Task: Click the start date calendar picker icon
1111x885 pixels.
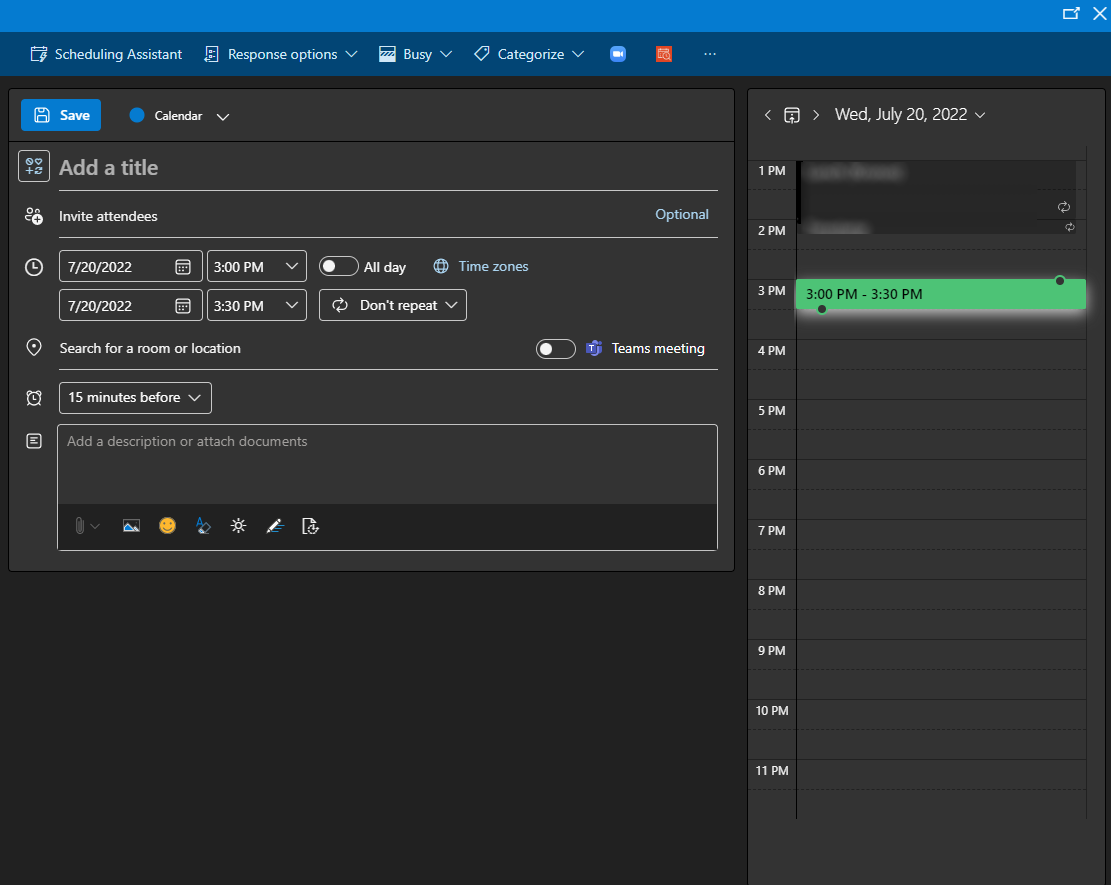Action: (183, 267)
